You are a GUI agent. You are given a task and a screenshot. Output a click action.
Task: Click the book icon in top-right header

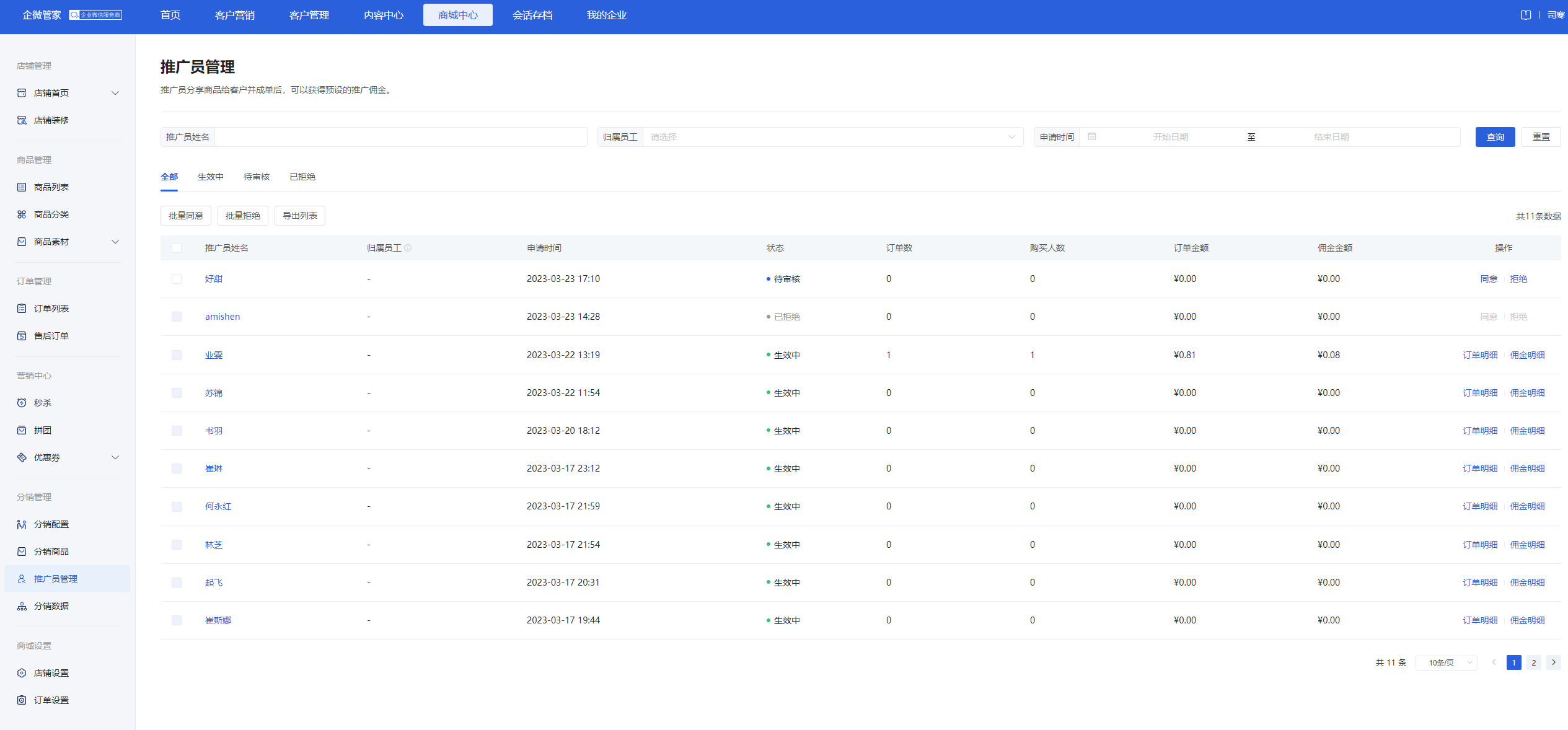pyautogui.click(x=1526, y=15)
